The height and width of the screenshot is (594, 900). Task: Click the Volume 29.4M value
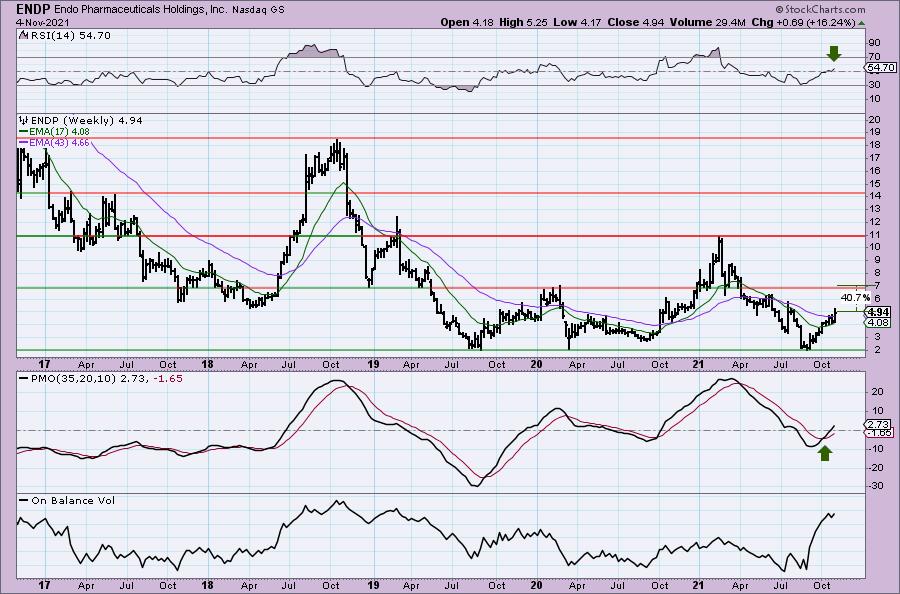(709, 22)
